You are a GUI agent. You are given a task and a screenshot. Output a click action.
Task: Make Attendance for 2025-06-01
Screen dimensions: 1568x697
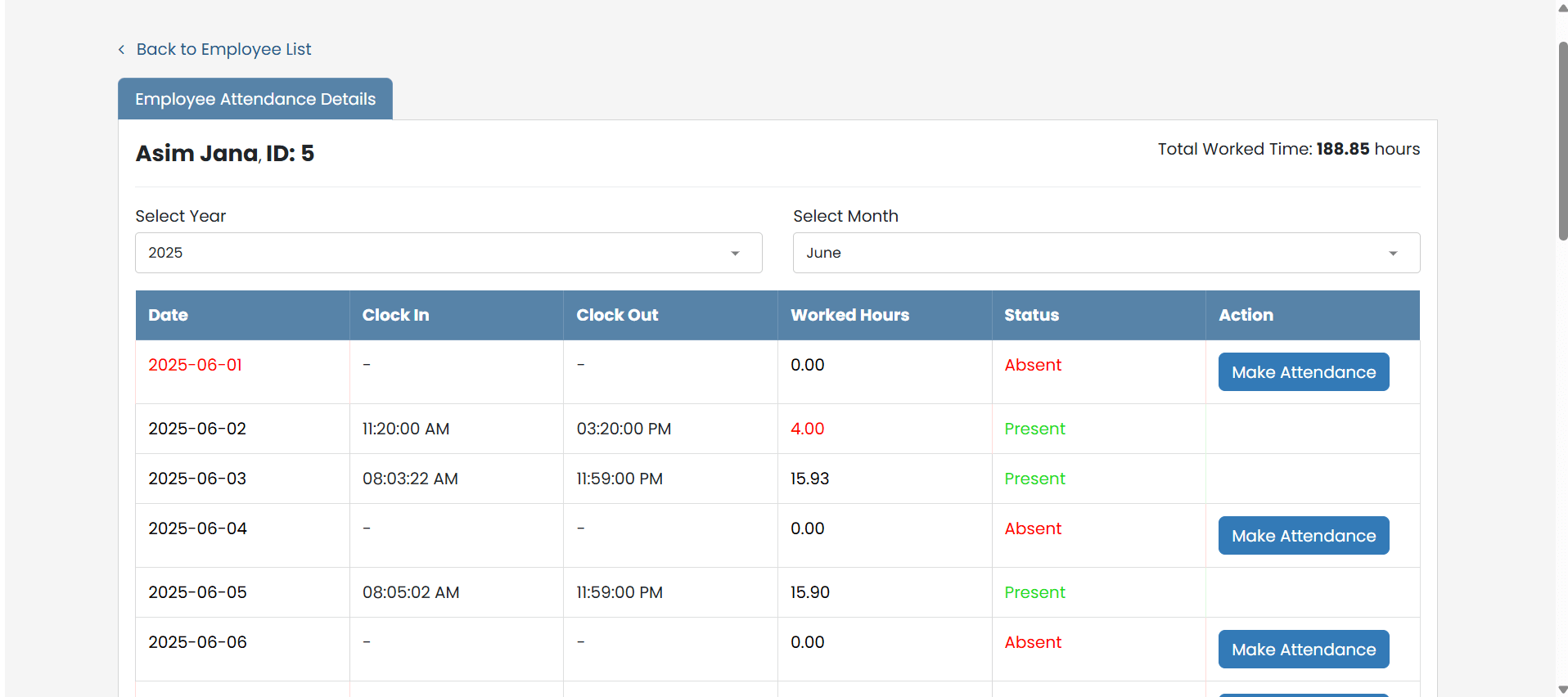tap(1304, 372)
